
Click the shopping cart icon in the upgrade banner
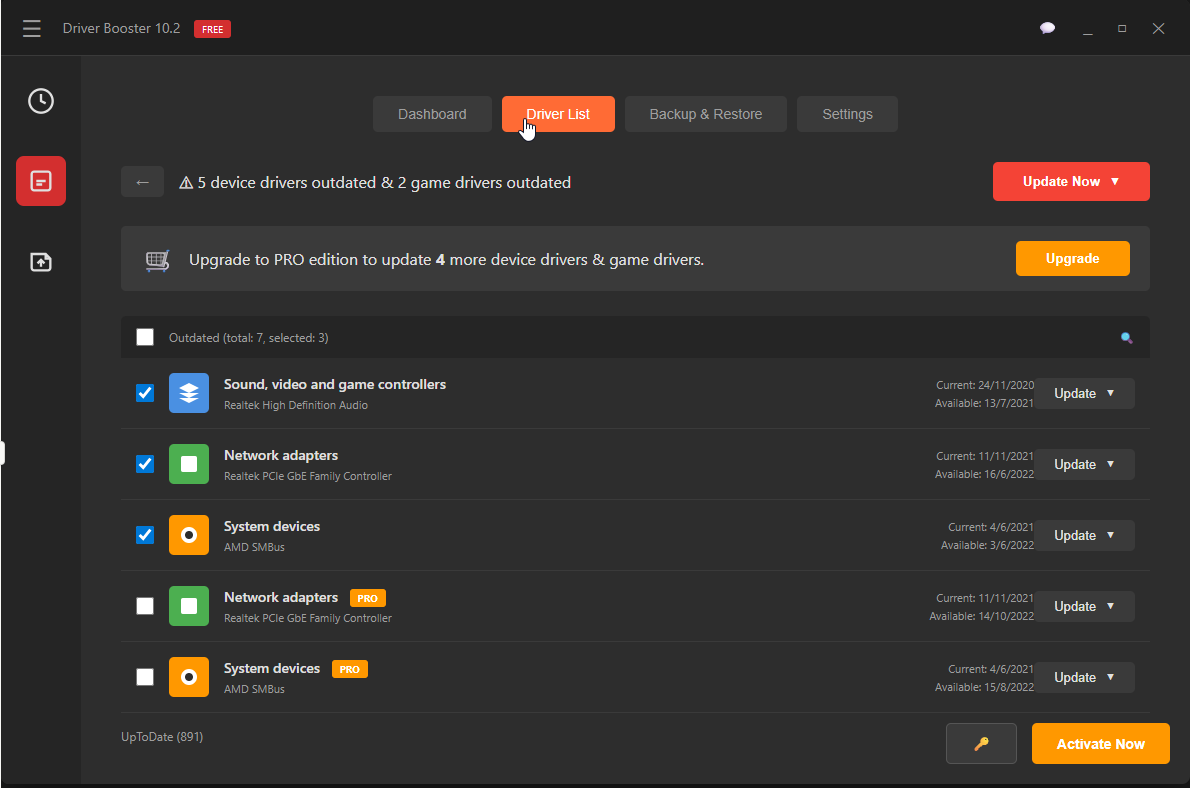pos(157,258)
